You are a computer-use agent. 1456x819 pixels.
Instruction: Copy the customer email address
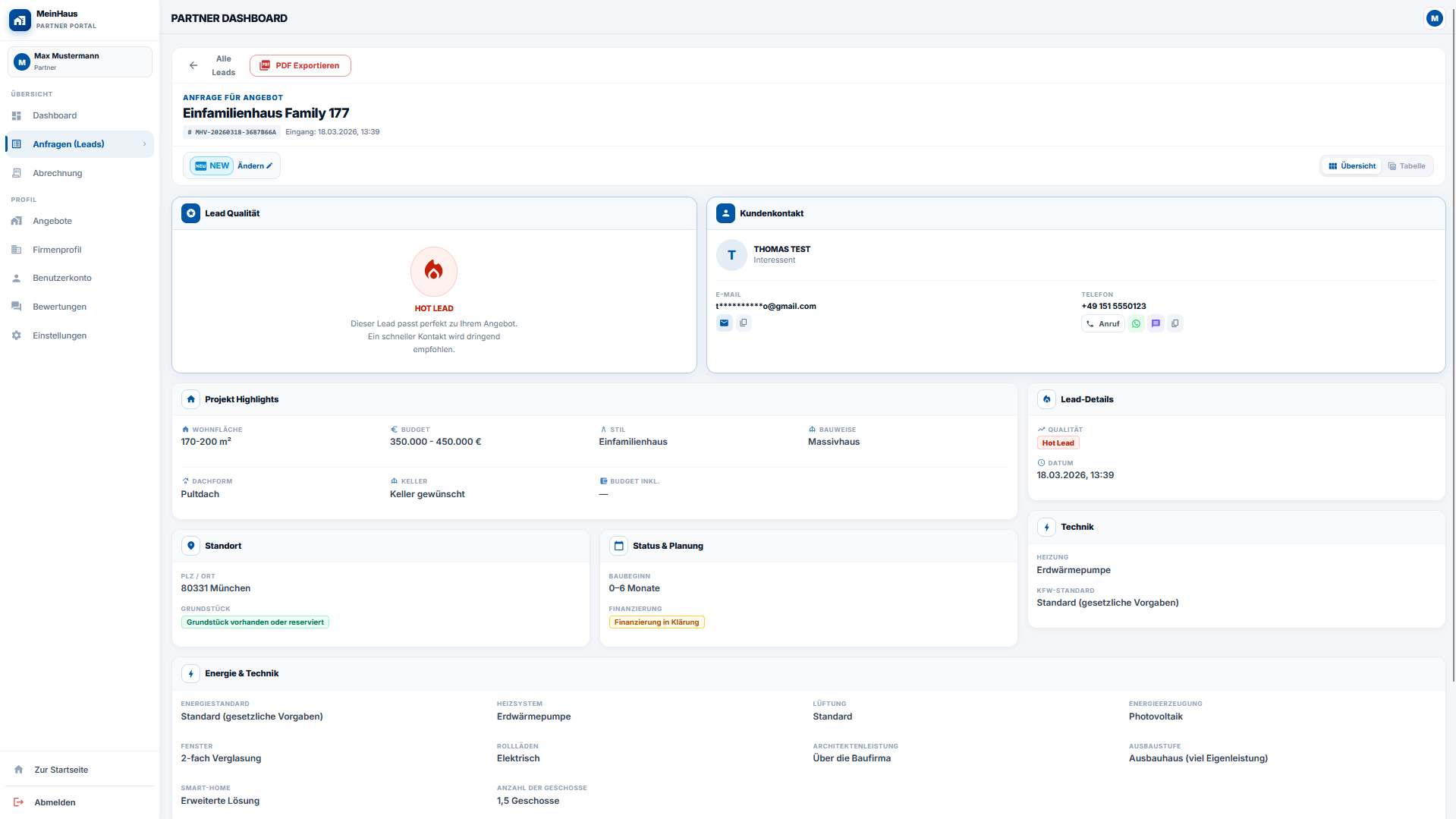744,323
